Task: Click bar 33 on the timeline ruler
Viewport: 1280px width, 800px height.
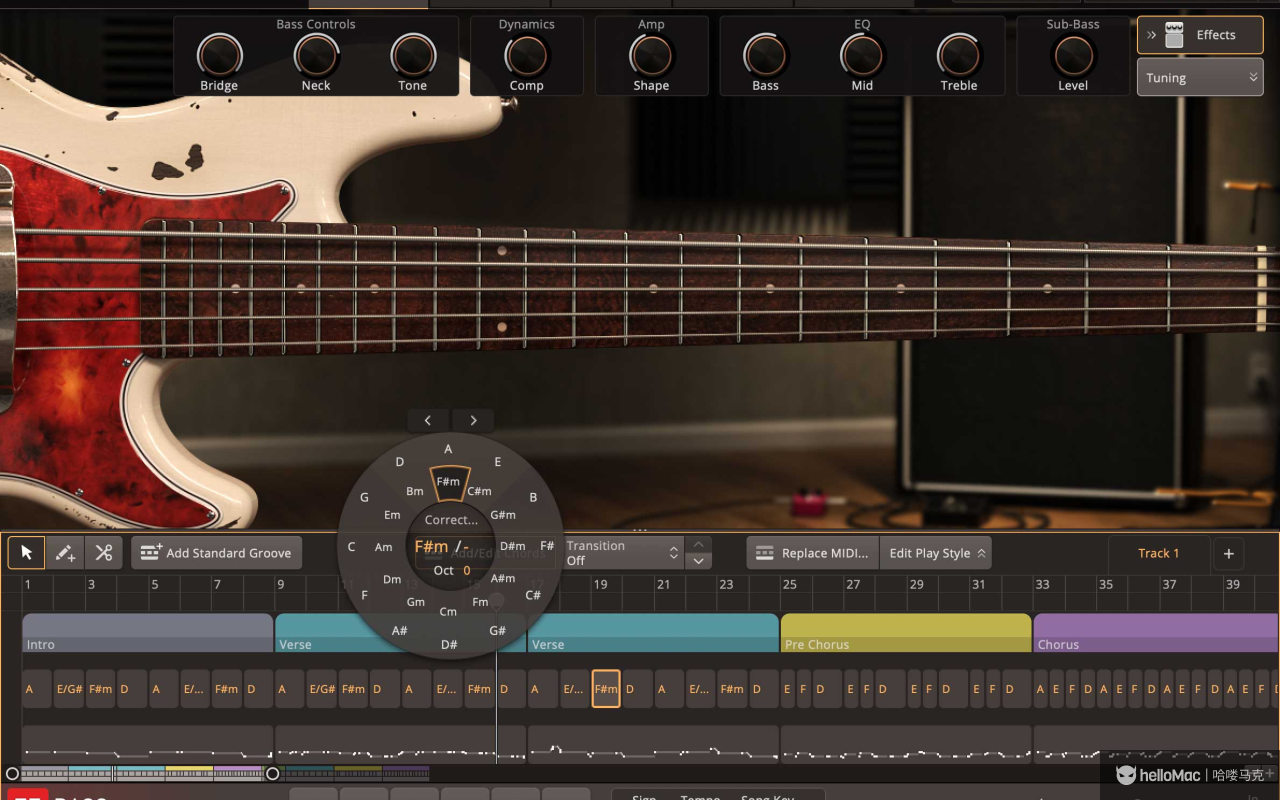Action: (x=1042, y=584)
